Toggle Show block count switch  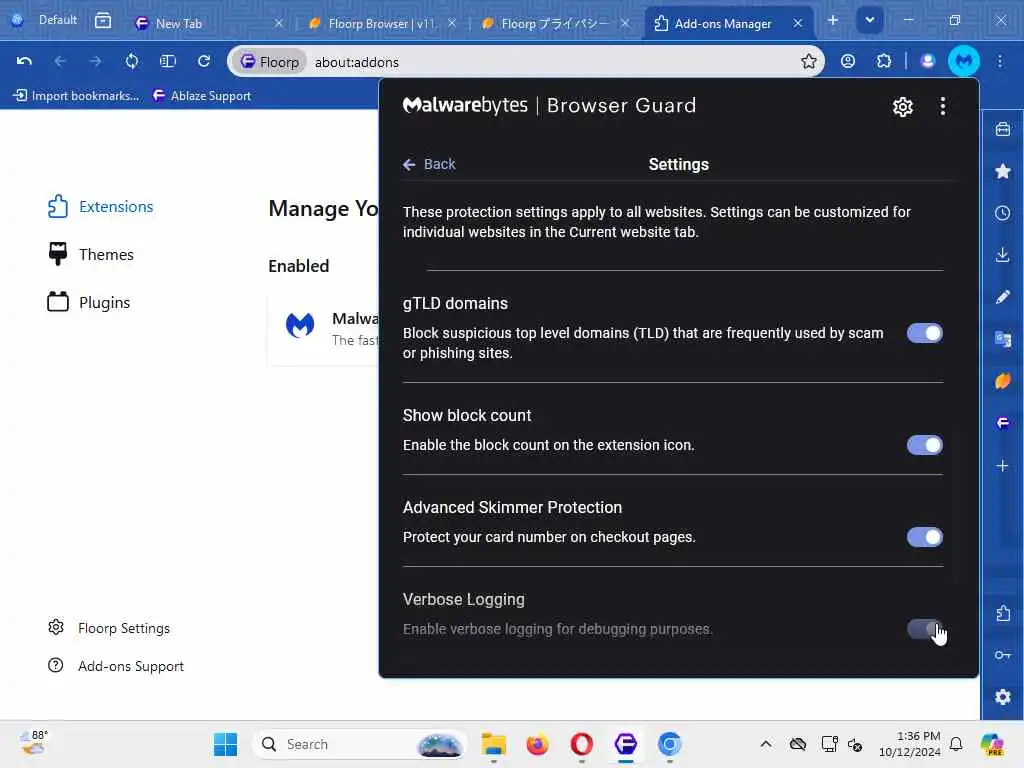tap(924, 445)
